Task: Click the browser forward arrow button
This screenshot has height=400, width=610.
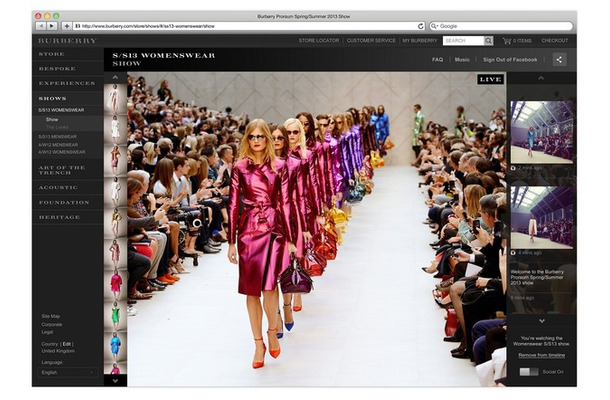Action: tap(51, 26)
